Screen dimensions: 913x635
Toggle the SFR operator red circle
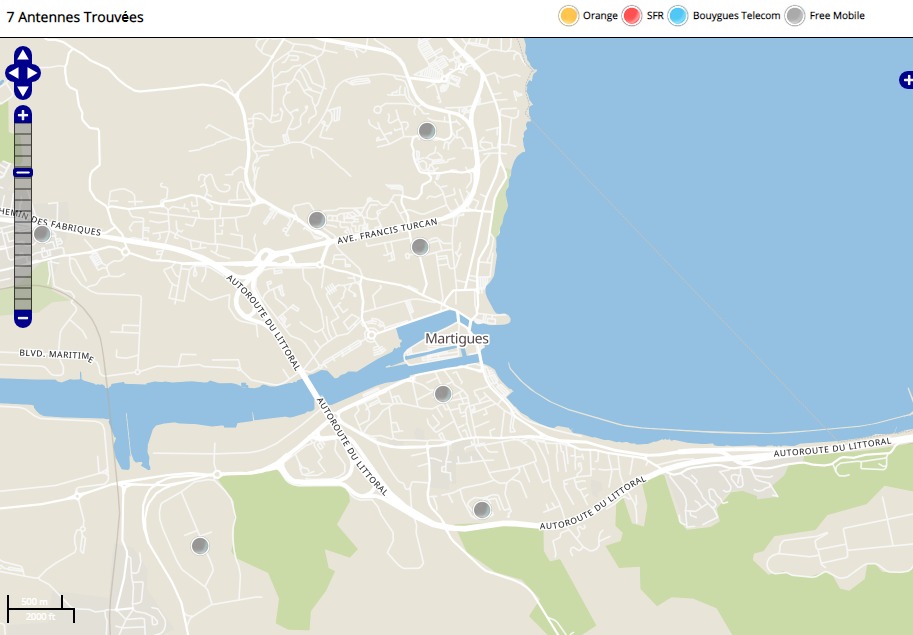(632, 16)
